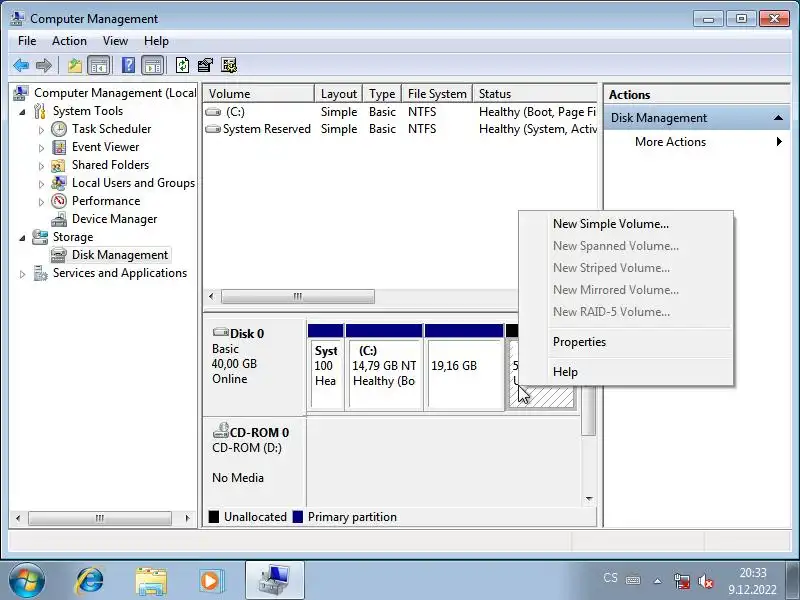800x600 pixels.
Task: Open the Action menu
Action: pos(69,41)
